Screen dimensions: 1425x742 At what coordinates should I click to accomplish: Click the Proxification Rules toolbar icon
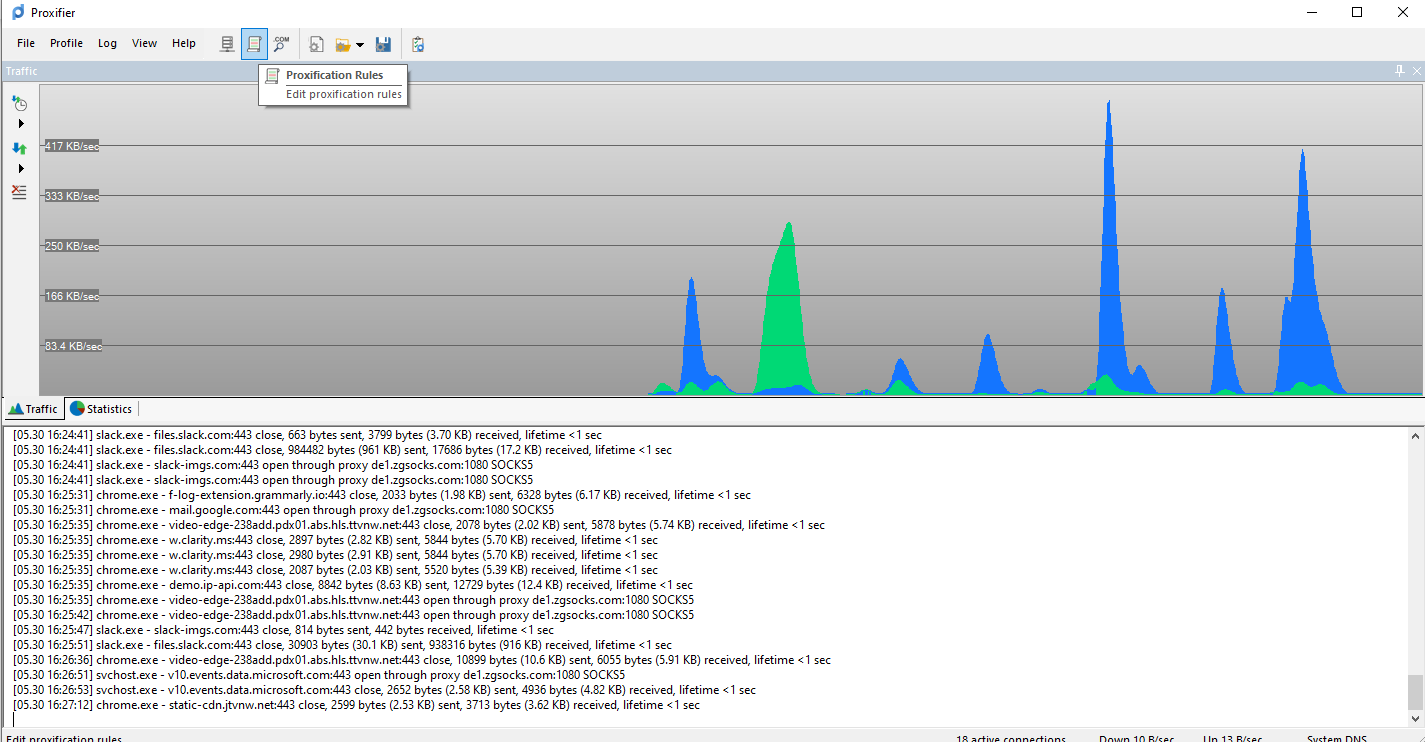coord(254,44)
